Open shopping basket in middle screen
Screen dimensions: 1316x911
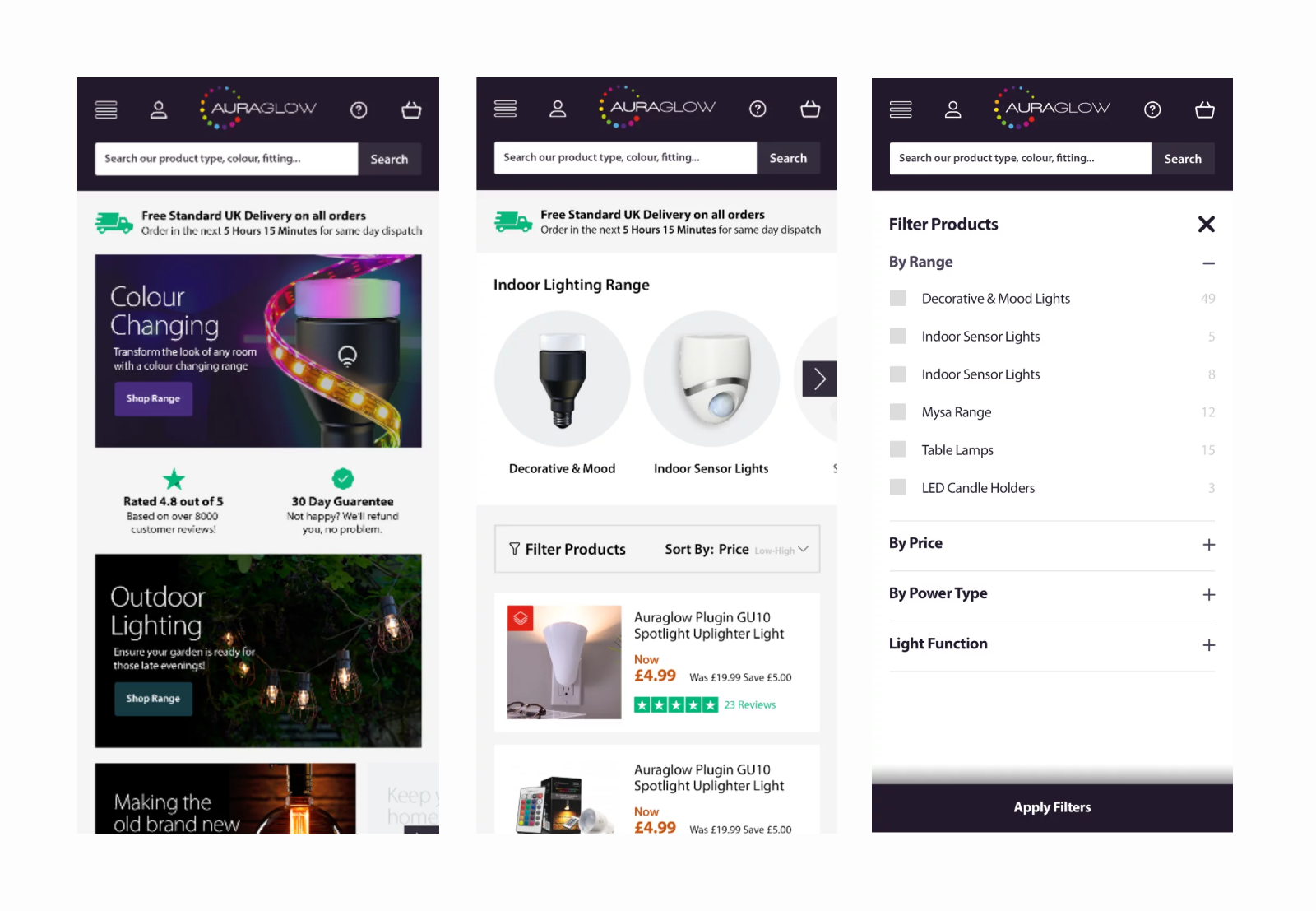click(x=810, y=109)
